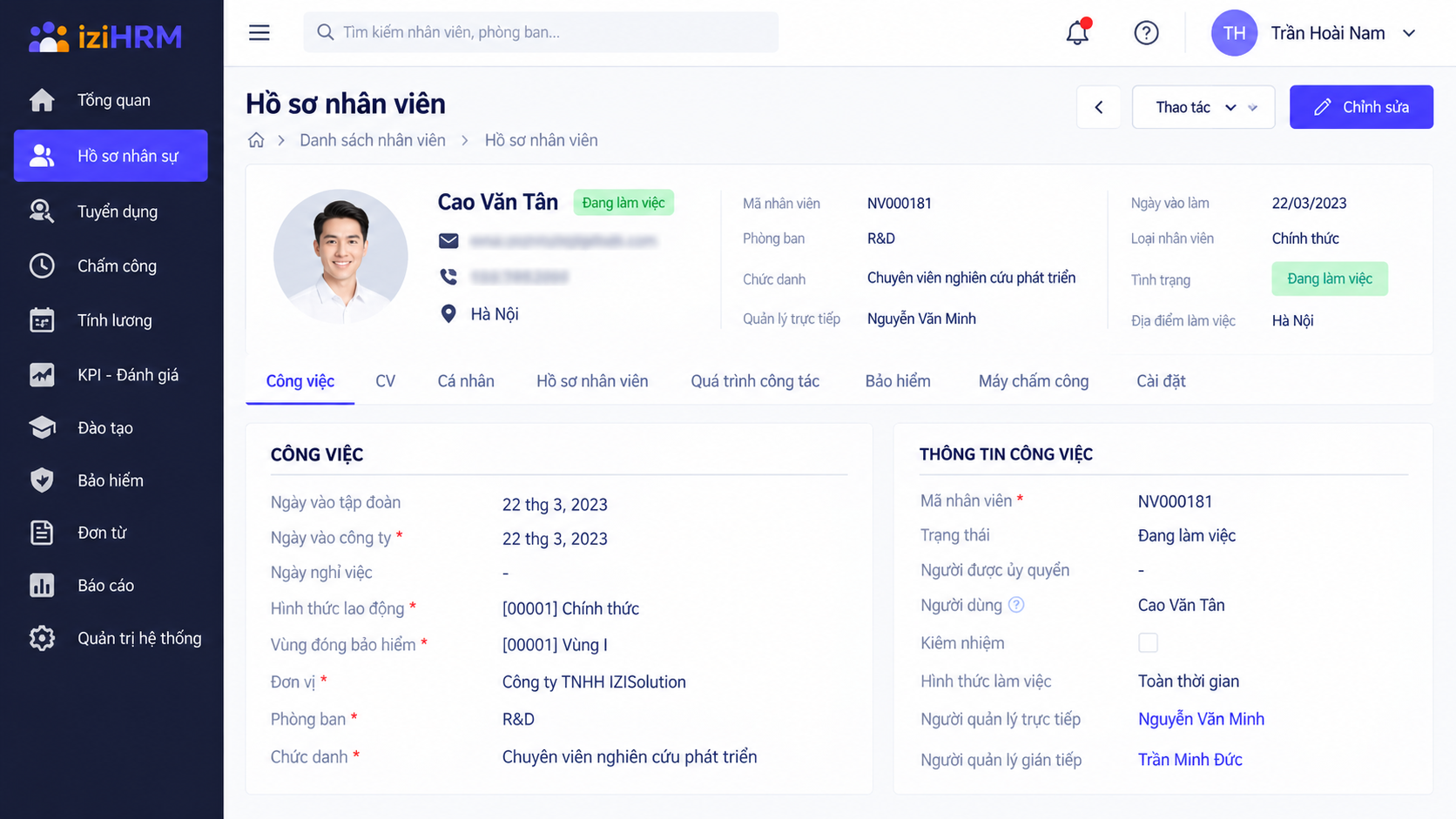Switch to the Máy chấm công tab

coord(1034,381)
